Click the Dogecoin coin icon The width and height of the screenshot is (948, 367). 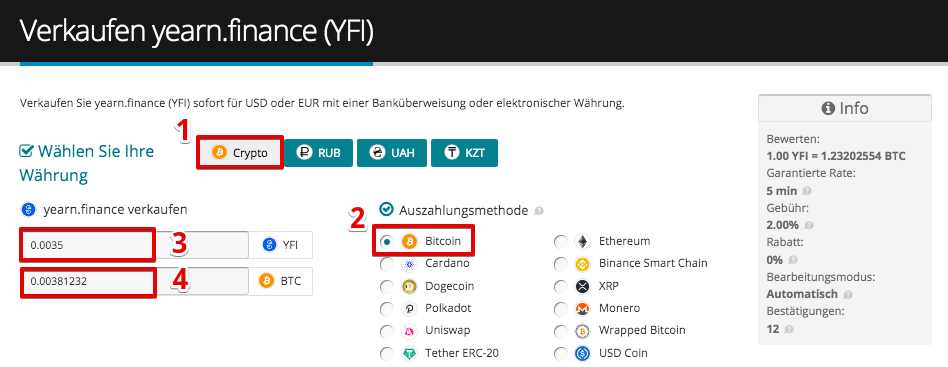tap(409, 287)
